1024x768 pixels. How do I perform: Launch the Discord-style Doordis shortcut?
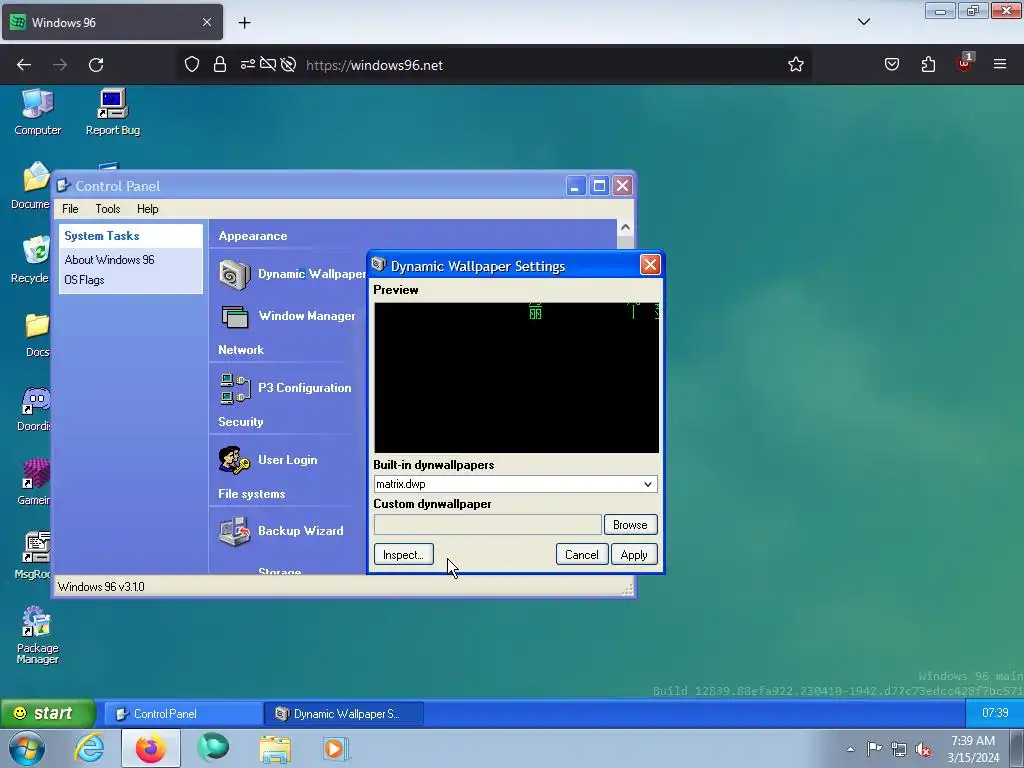(x=34, y=408)
